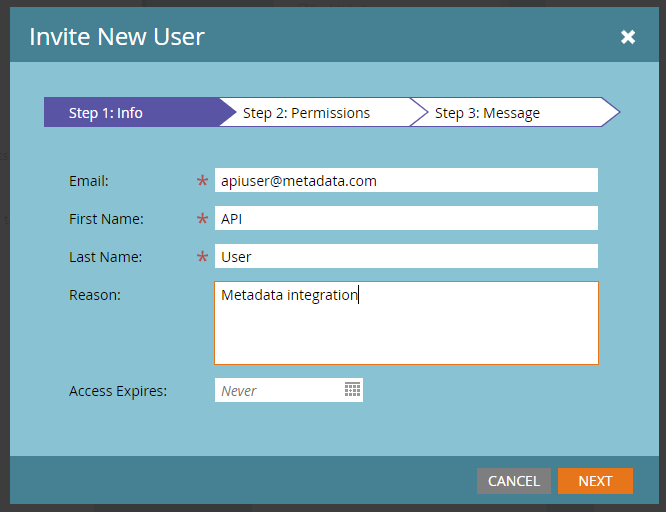666x512 pixels.
Task: Select the Last Name text box
Action: click(405, 256)
